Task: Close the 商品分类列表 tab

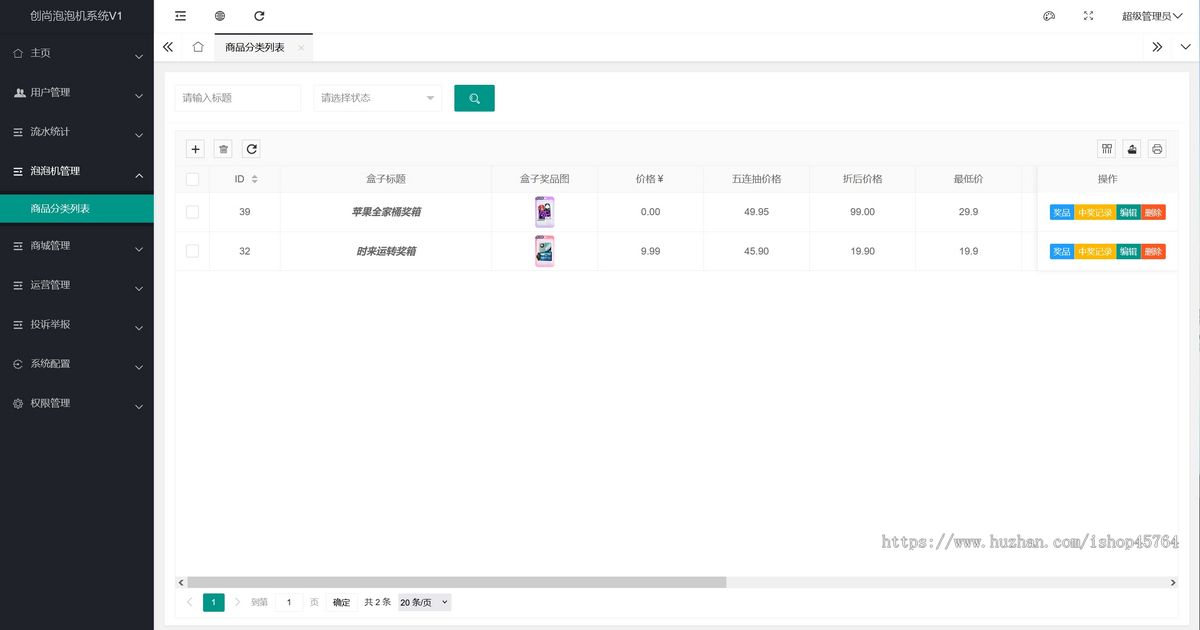Action: [x=301, y=48]
